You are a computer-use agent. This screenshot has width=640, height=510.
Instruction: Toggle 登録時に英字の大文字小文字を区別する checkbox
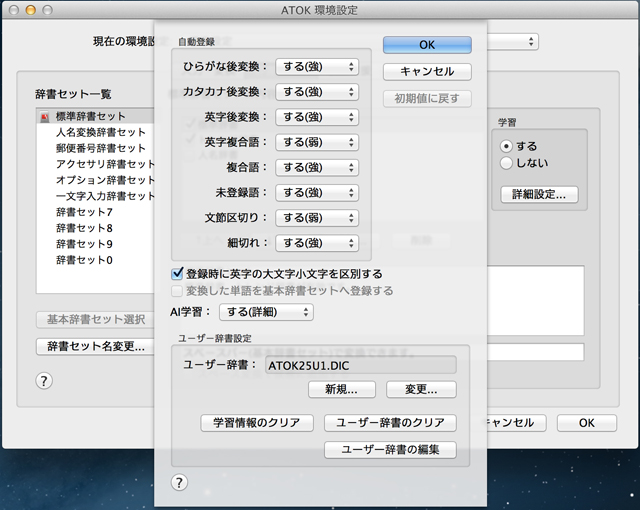point(177,273)
